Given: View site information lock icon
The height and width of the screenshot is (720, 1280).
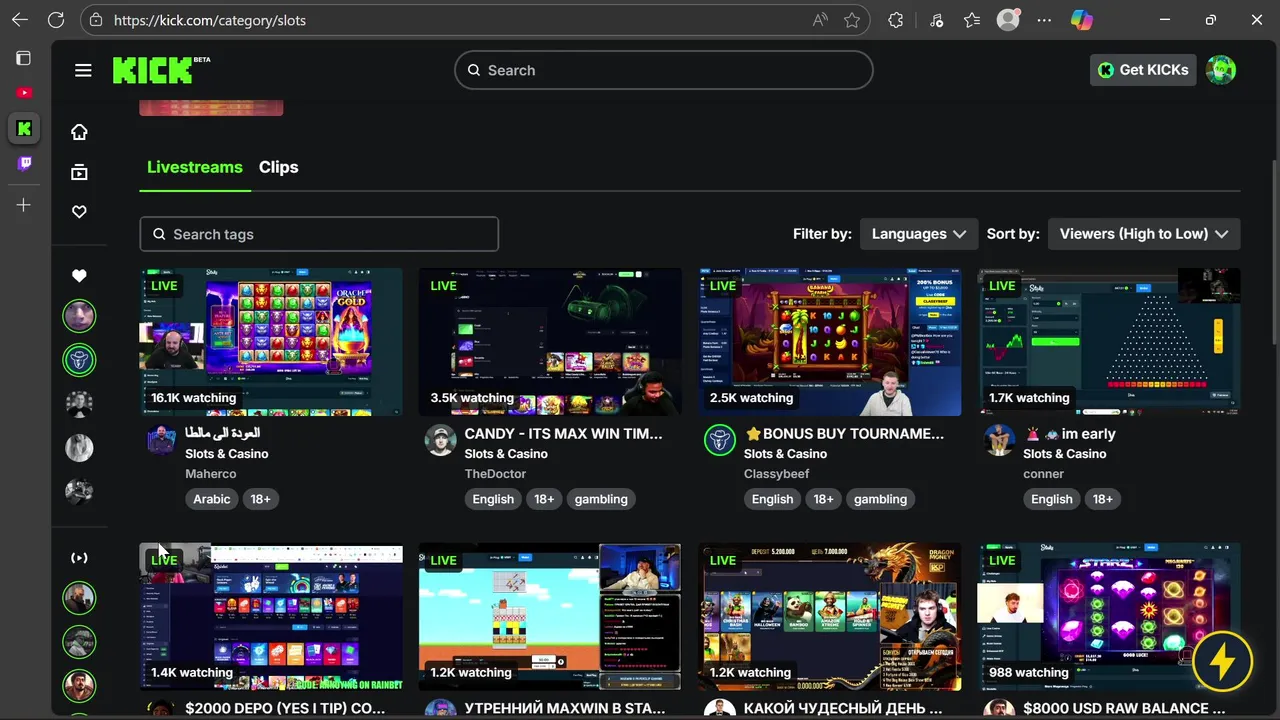Looking at the screenshot, I should click(x=96, y=20).
